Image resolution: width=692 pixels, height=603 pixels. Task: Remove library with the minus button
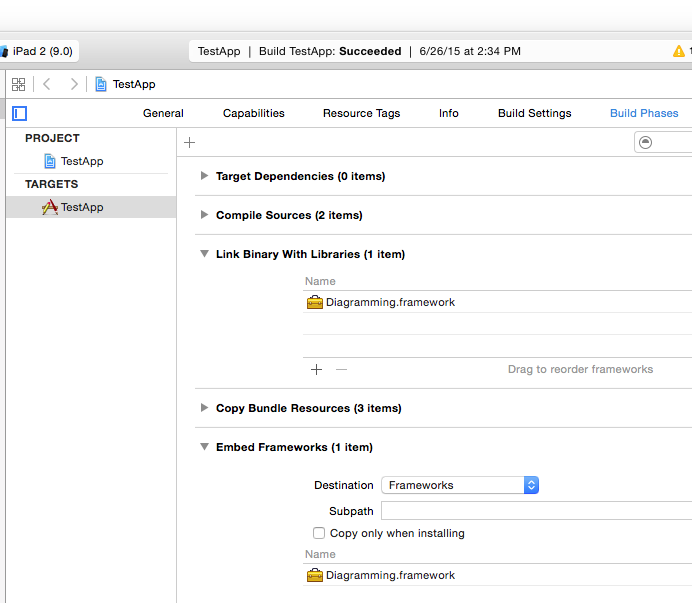tap(342, 369)
